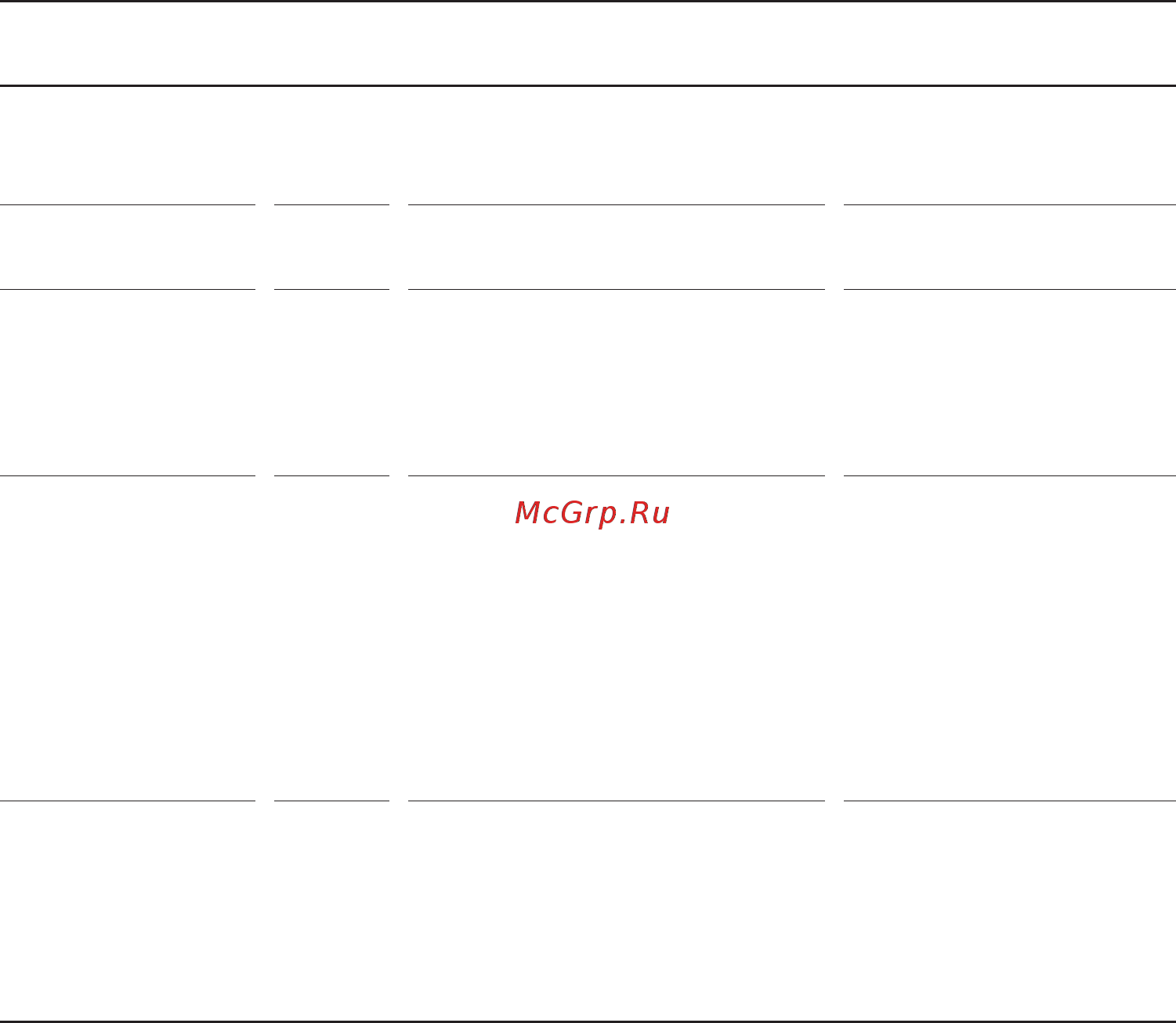Viewport: 1176px width, 1023px height.
Task: Select the empty narrow cell in the bottom row
Action: (x=331, y=911)
